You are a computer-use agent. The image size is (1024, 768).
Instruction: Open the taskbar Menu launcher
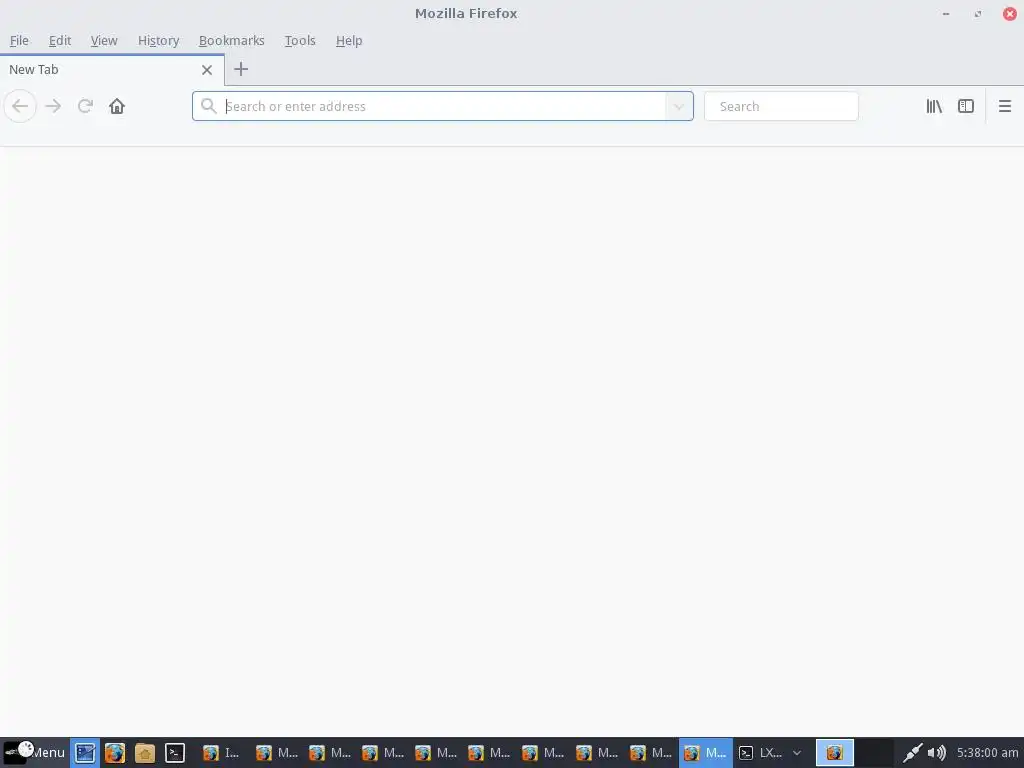coord(34,753)
